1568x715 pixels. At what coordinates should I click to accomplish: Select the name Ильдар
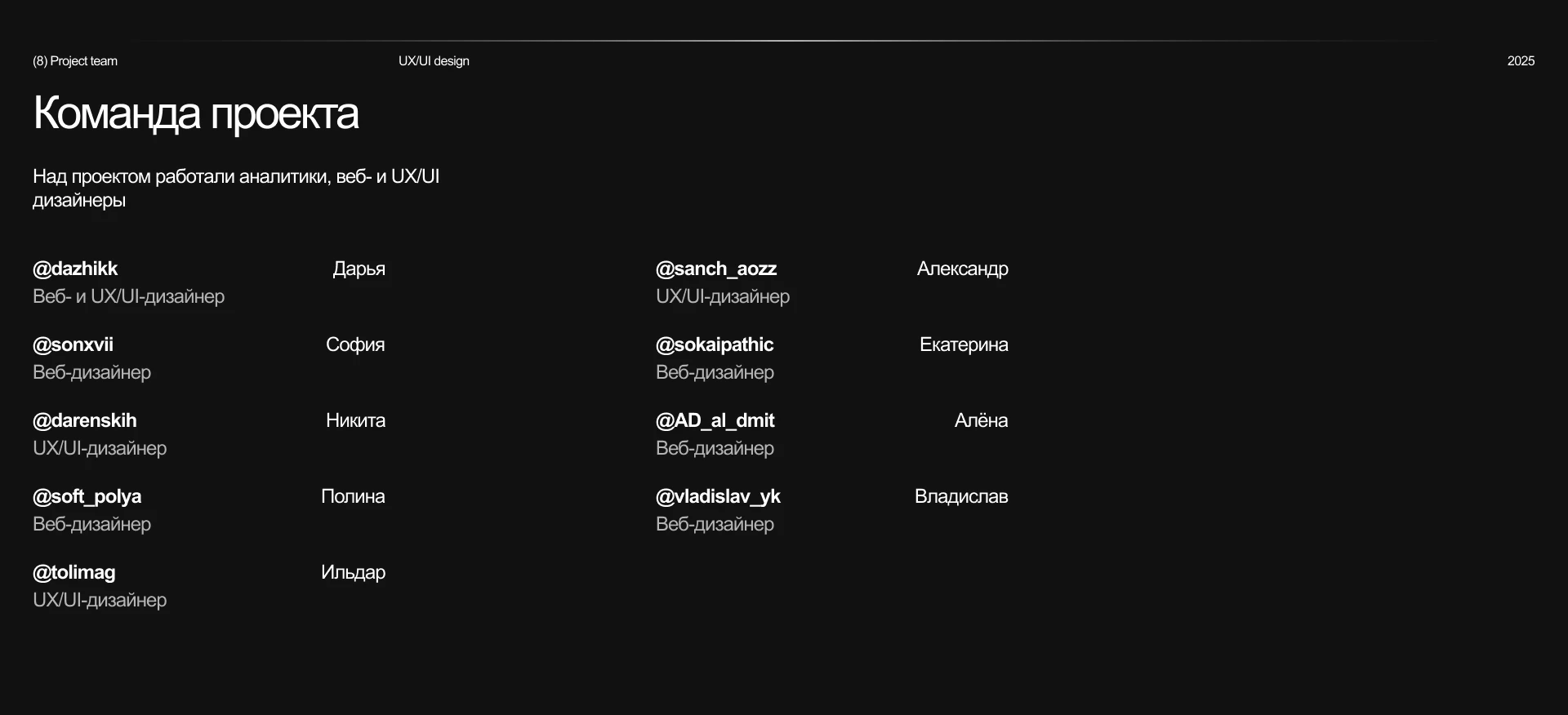pos(353,572)
